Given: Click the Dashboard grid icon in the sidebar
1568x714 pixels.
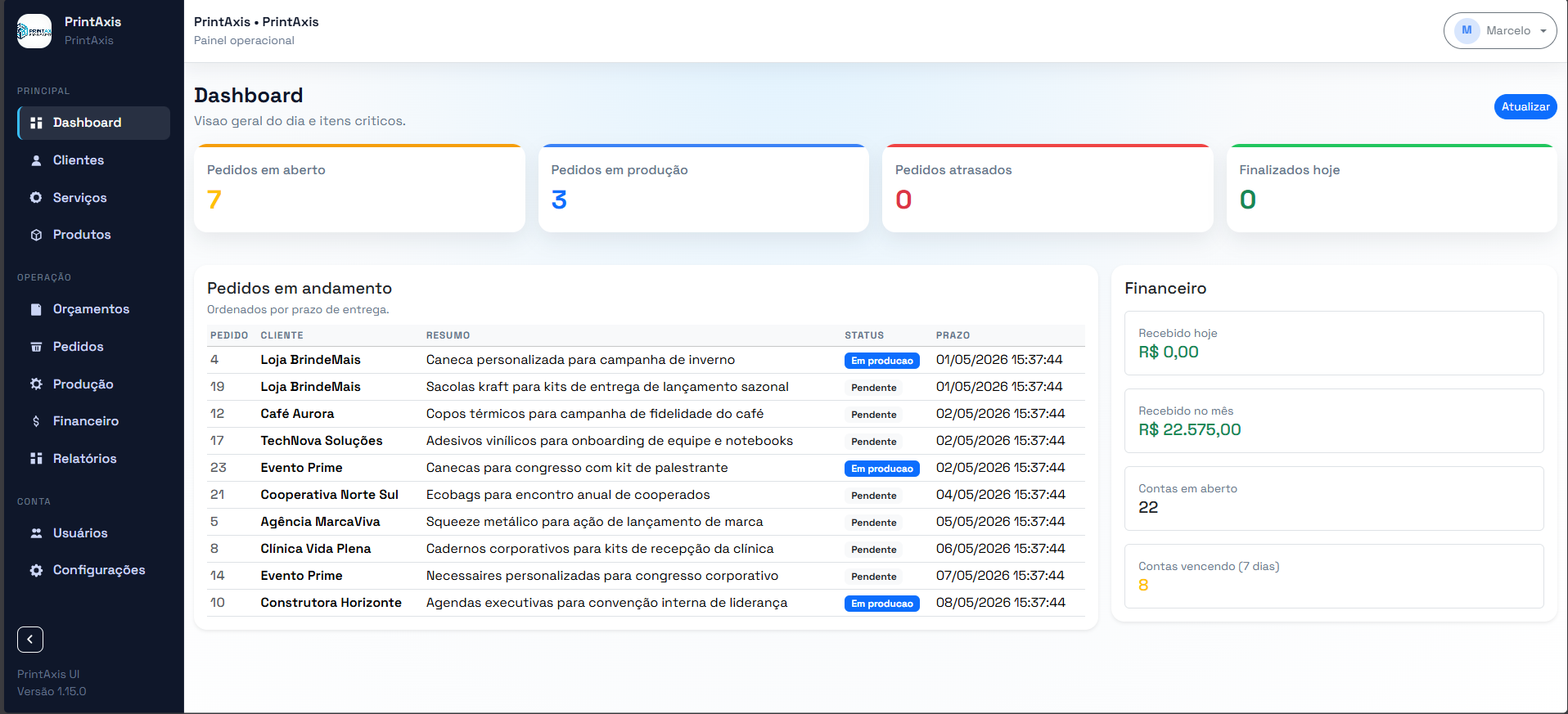Looking at the screenshot, I should (x=36, y=123).
